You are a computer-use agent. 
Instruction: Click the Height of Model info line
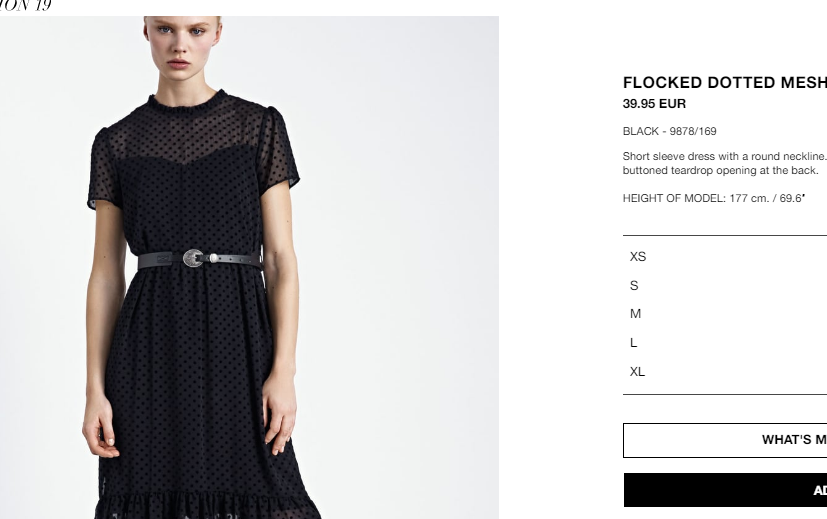(x=714, y=198)
